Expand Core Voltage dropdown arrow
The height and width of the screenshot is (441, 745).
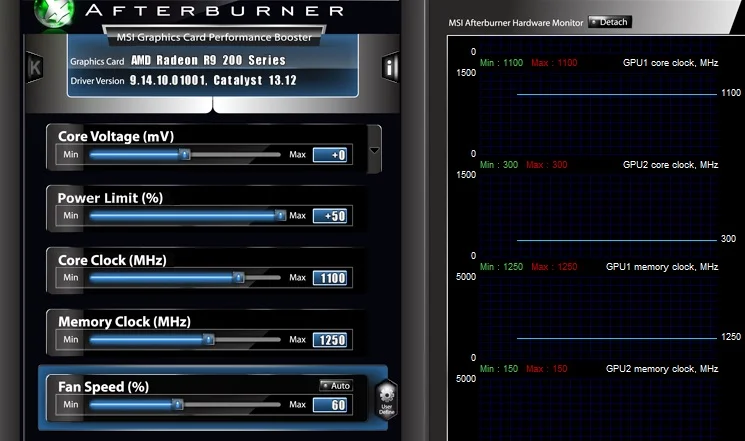(x=374, y=150)
